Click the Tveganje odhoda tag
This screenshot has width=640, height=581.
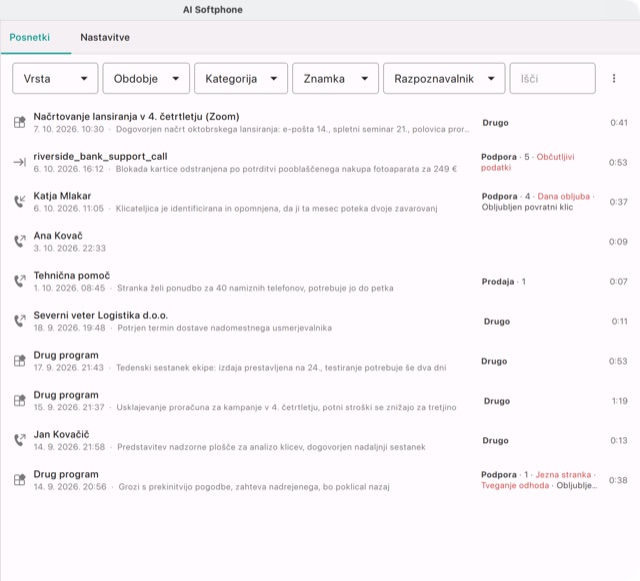pos(515,485)
